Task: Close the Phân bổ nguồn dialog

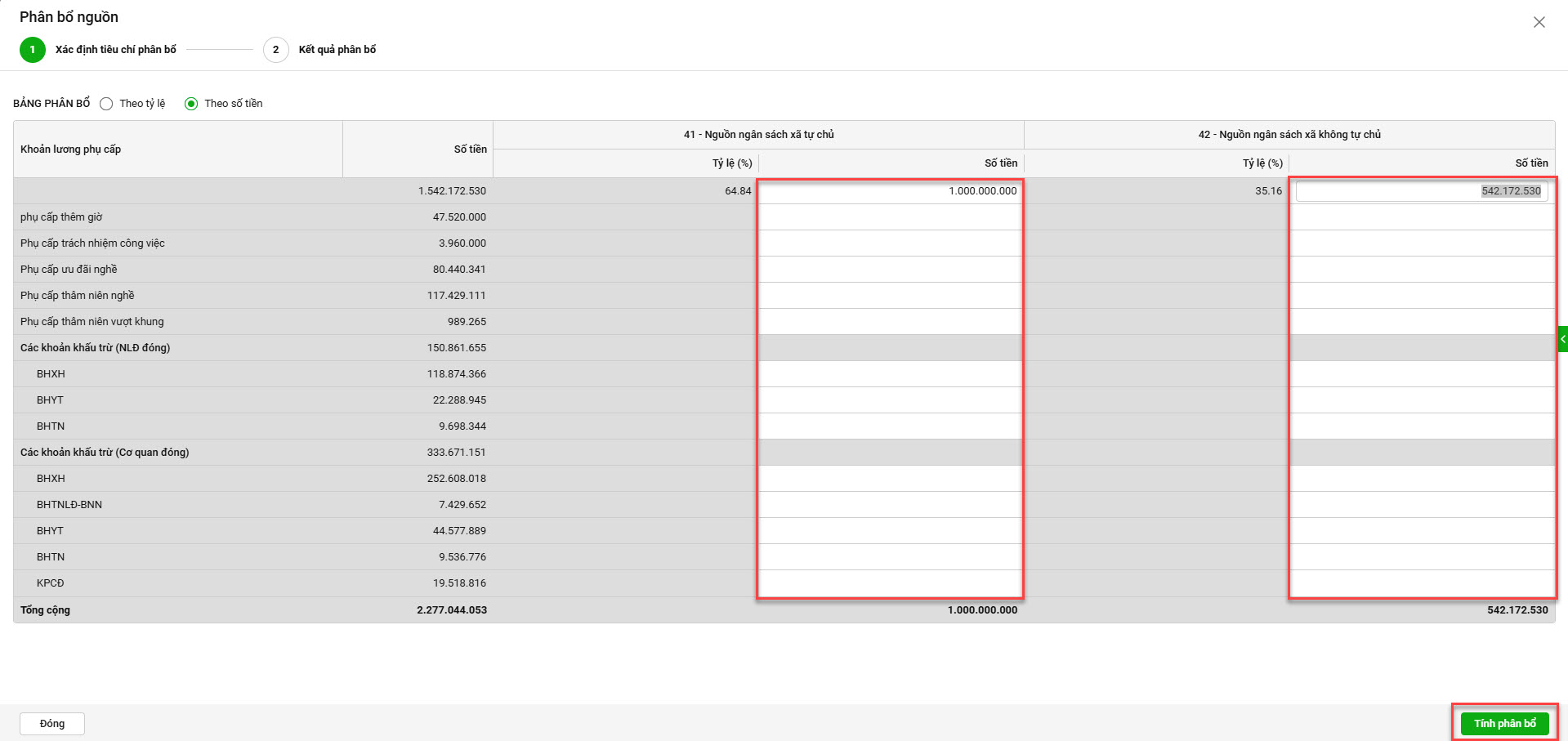Action: [x=1539, y=22]
